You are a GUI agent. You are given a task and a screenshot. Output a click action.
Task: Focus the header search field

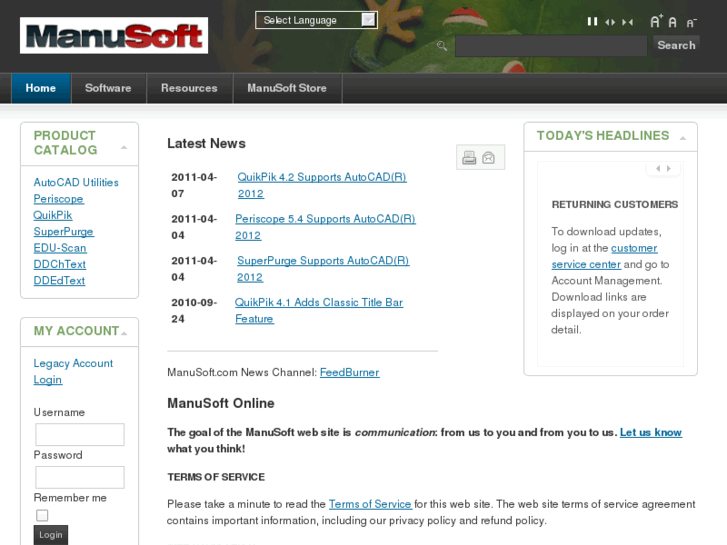click(x=551, y=46)
